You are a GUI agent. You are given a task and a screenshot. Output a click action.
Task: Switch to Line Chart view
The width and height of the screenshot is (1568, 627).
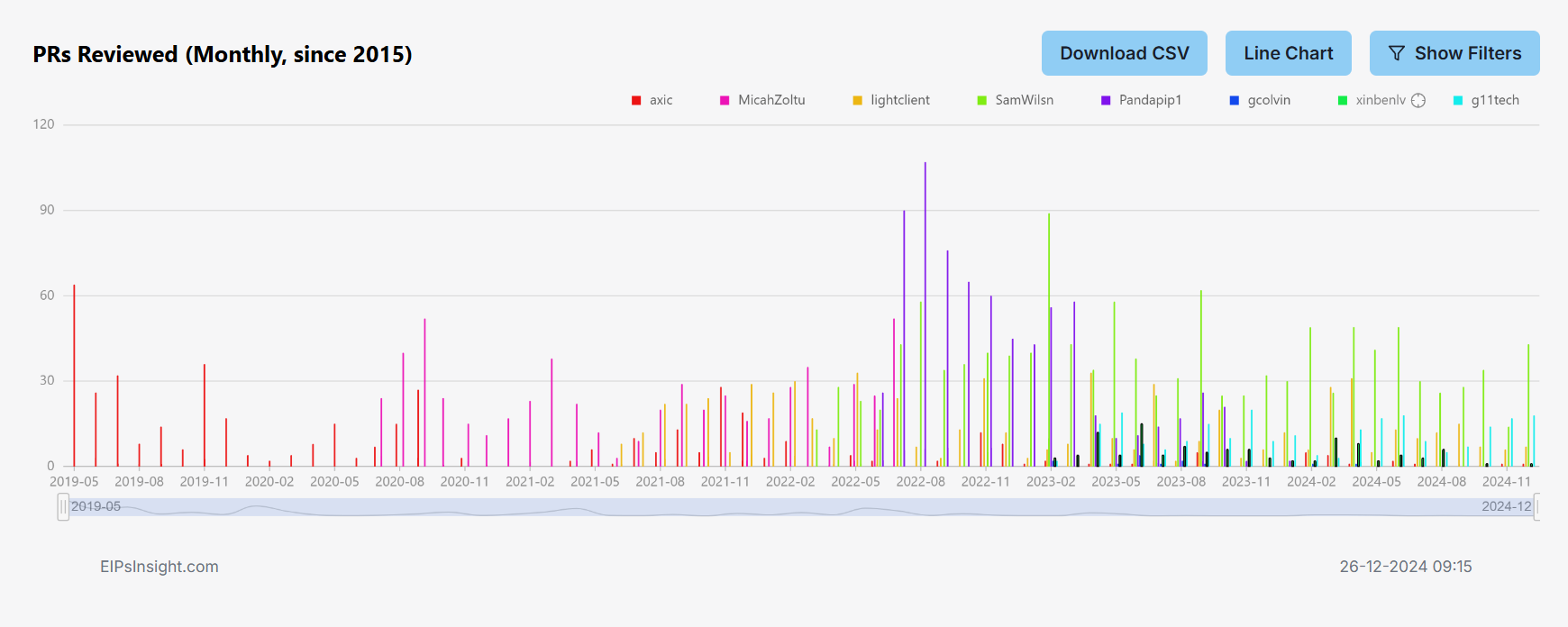(1288, 53)
